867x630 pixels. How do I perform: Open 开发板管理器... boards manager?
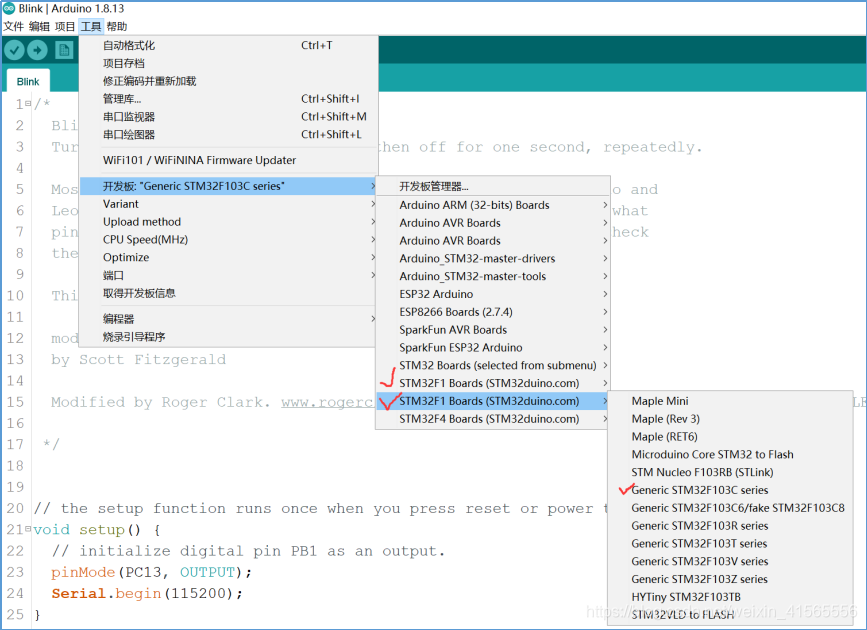click(493, 186)
